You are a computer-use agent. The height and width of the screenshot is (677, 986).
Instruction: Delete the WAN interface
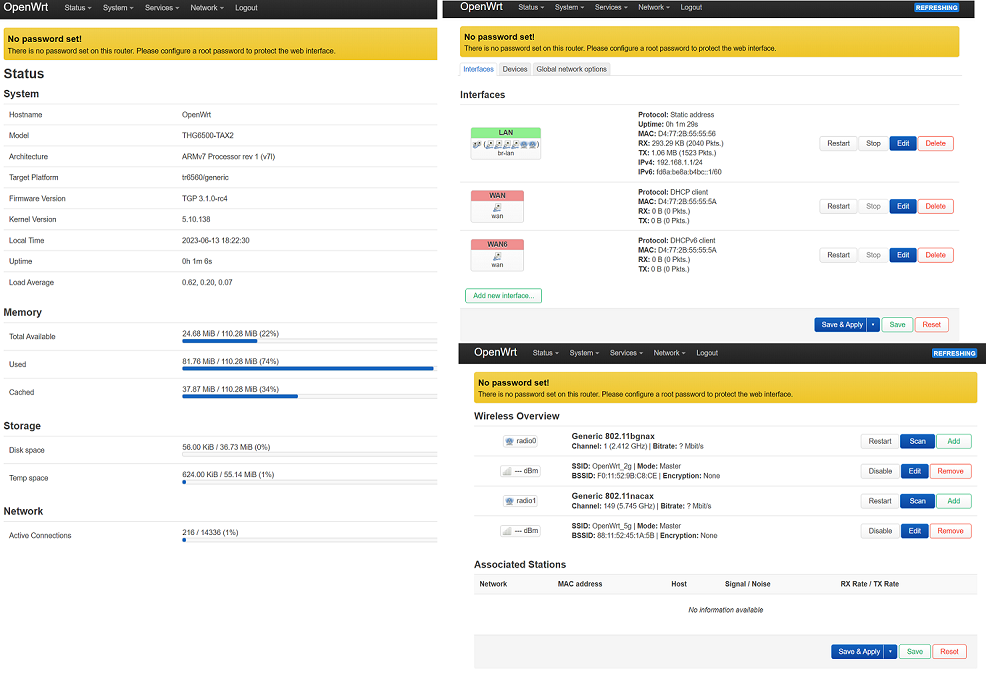point(935,206)
